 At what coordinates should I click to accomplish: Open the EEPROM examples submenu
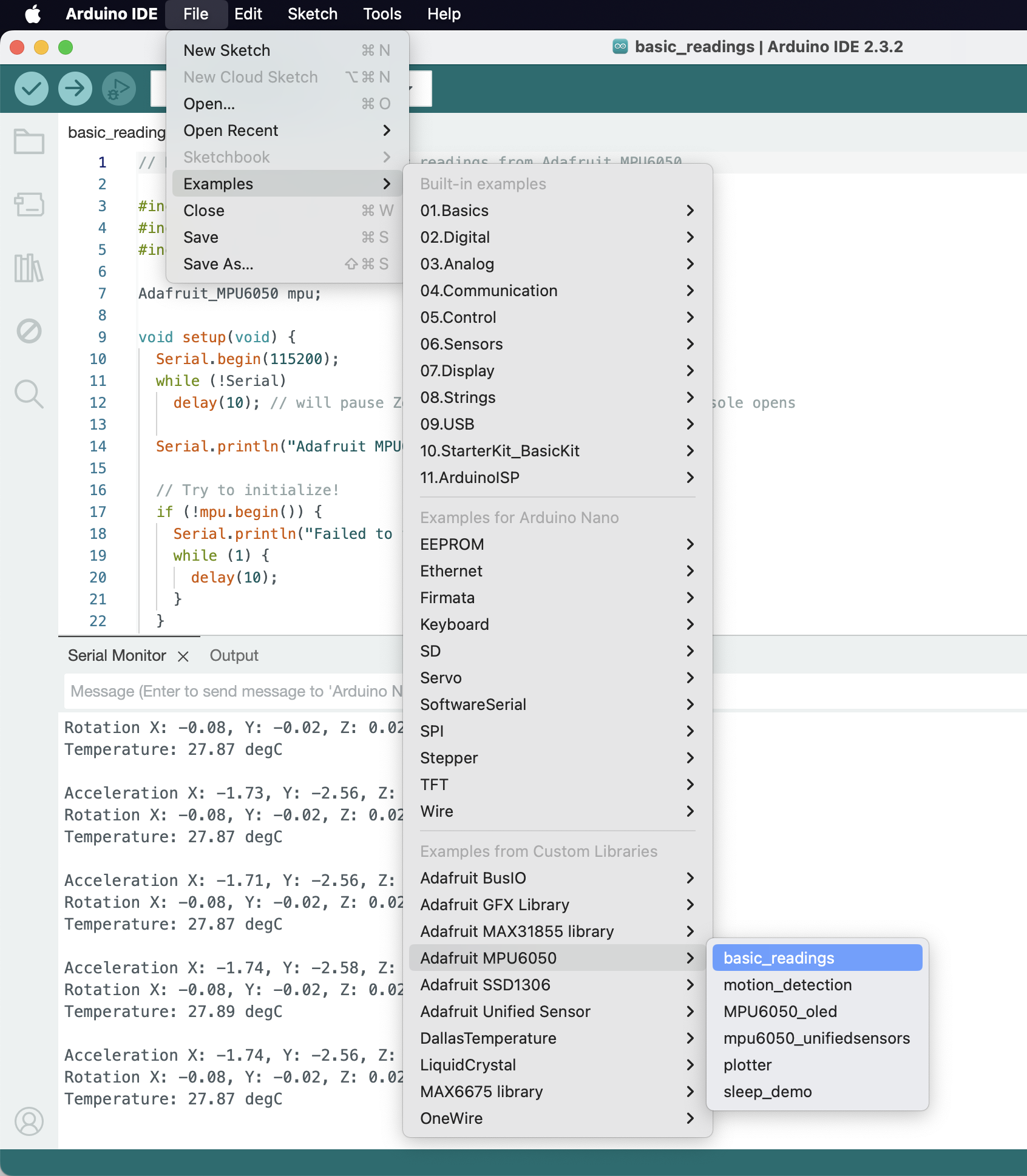[557, 544]
